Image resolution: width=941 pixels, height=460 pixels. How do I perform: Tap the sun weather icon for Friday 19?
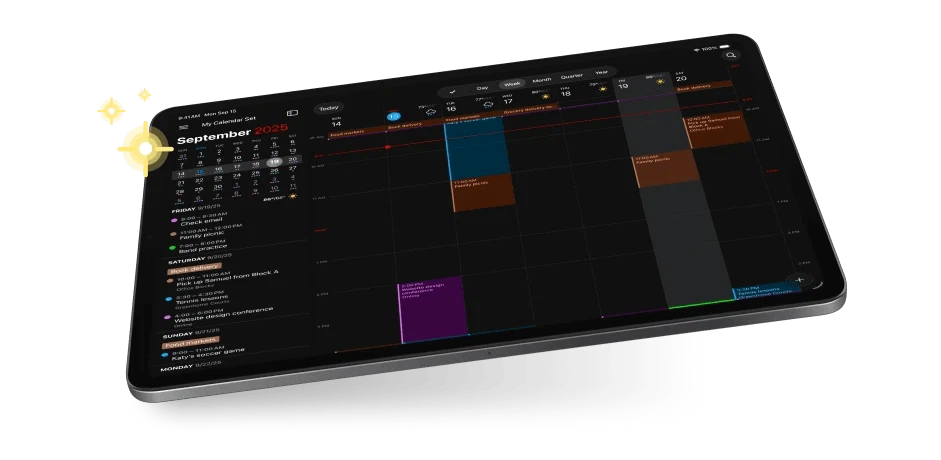pyautogui.click(x=661, y=81)
